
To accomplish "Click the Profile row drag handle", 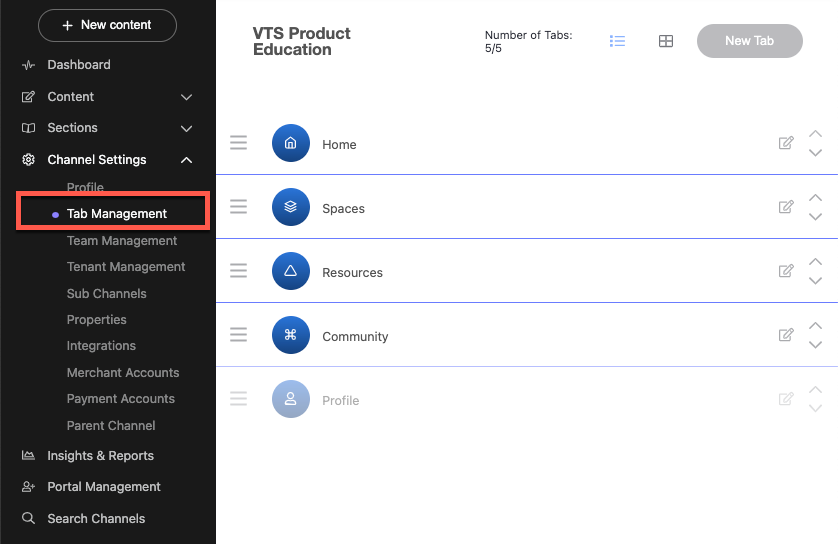I will click(238, 399).
